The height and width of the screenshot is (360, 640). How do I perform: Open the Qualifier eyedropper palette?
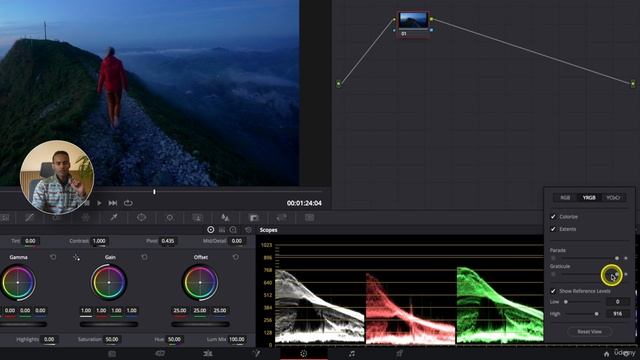click(114, 218)
